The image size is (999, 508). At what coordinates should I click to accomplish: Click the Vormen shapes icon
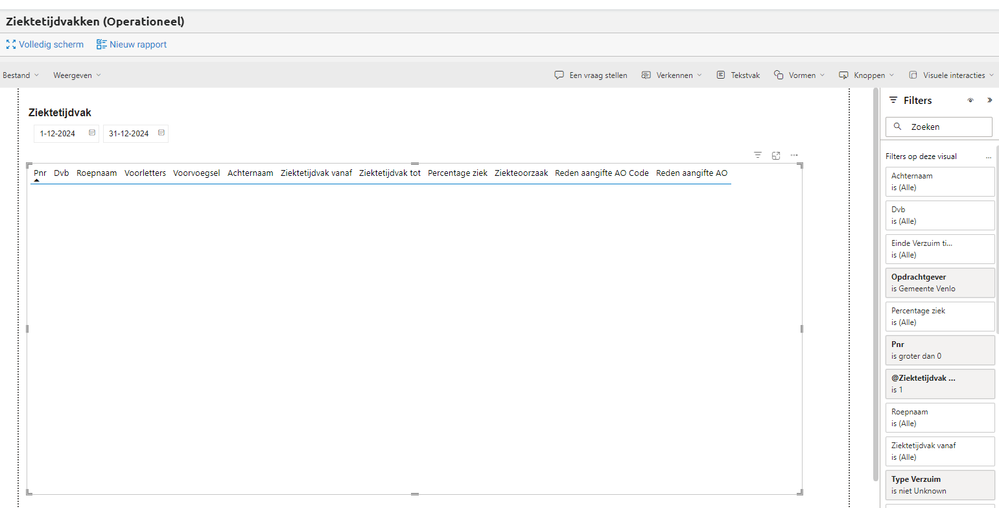[779, 75]
